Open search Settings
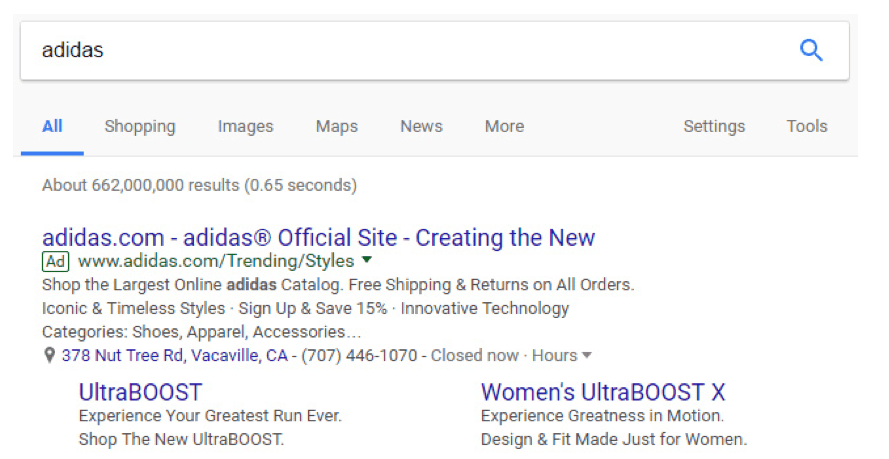The width and height of the screenshot is (889, 459). click(714, 126)
